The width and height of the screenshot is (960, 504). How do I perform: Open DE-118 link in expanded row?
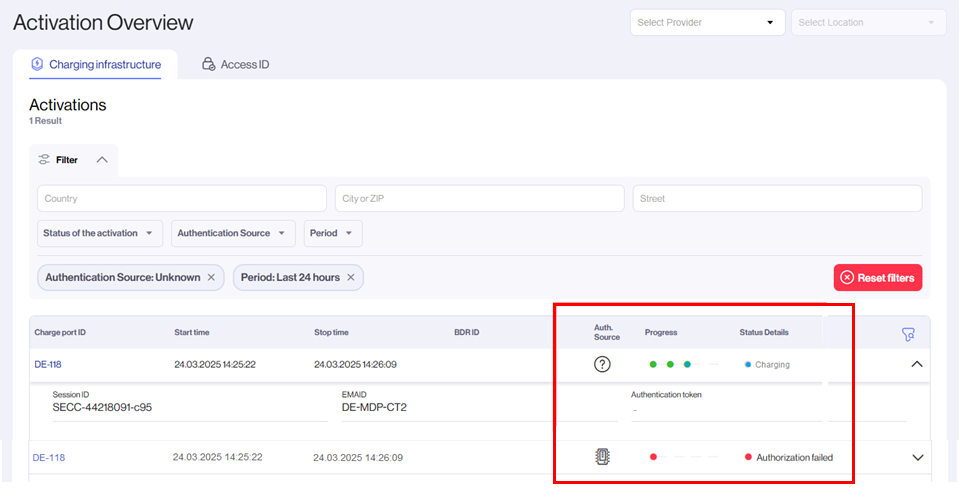[48, 364]
